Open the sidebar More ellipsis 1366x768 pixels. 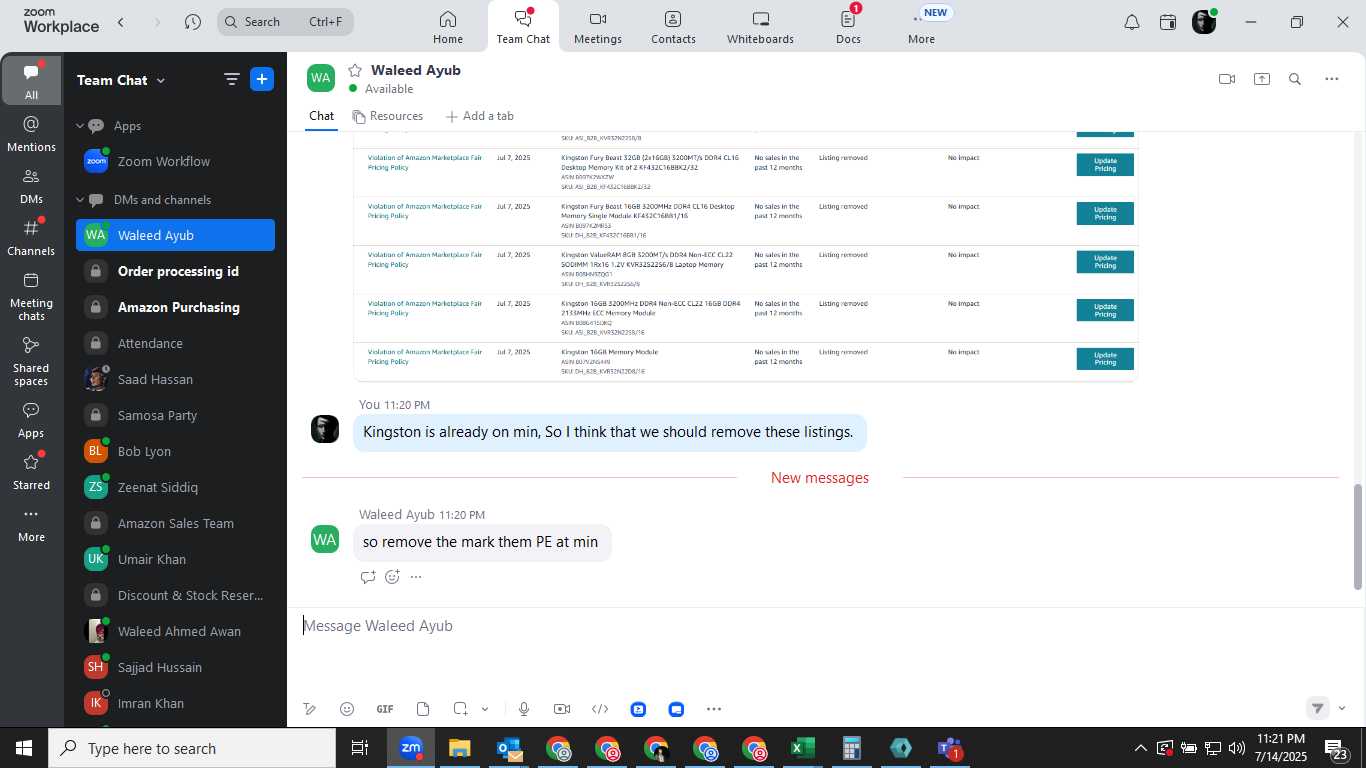[x=31, y=524]
